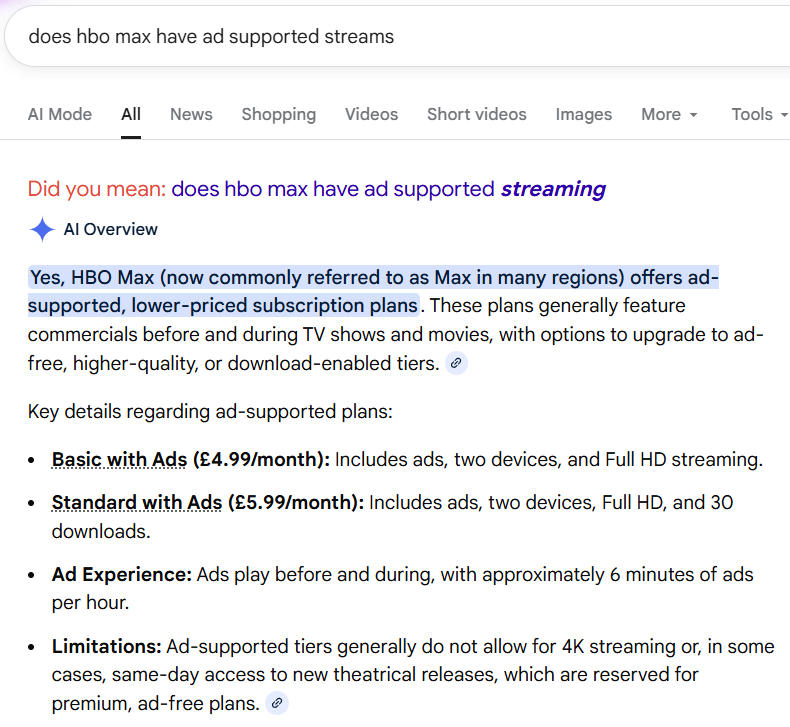Follow the 'does hbo max have ad supported streaming' suggestion
This screenshot has width=790, height=727.
pos(388,189)
